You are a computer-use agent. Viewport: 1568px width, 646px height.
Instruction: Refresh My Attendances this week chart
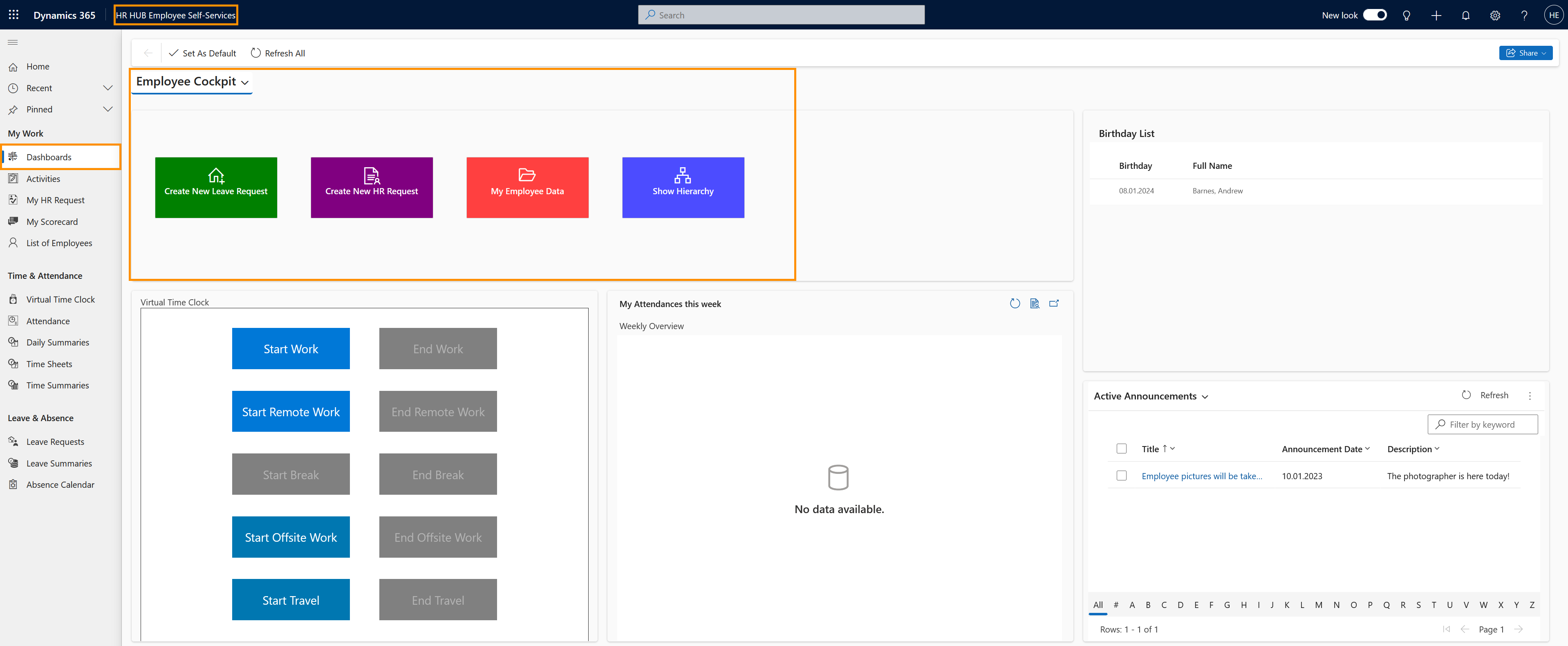coord(1015,303)
